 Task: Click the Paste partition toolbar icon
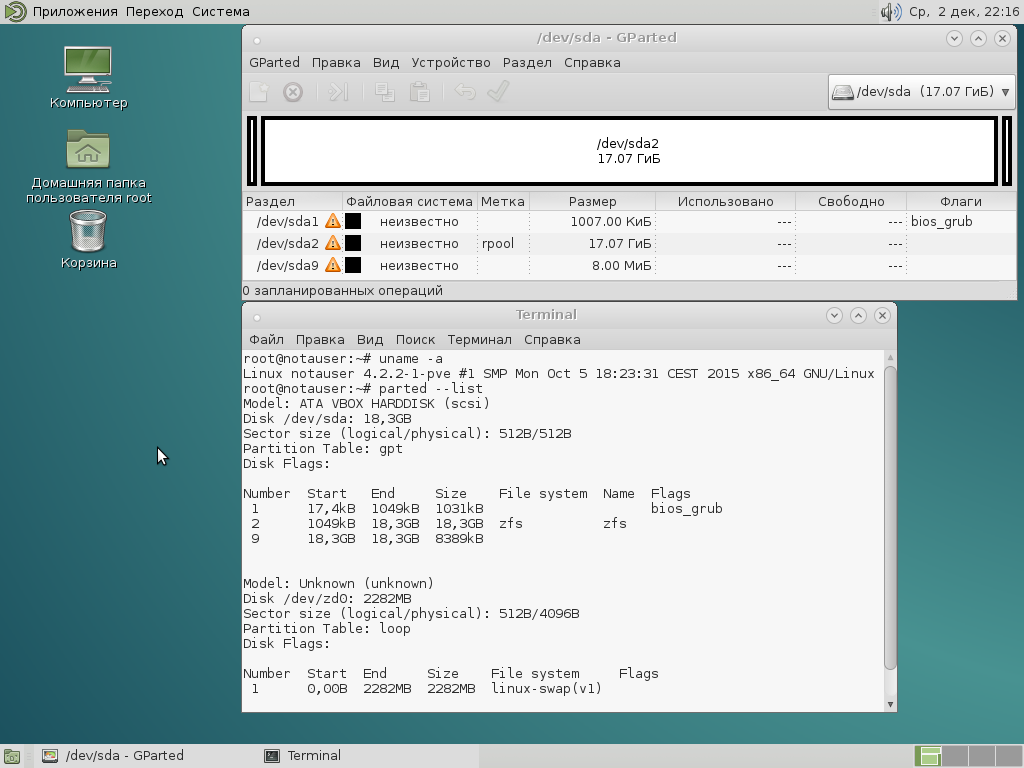[x=420, y=92]
